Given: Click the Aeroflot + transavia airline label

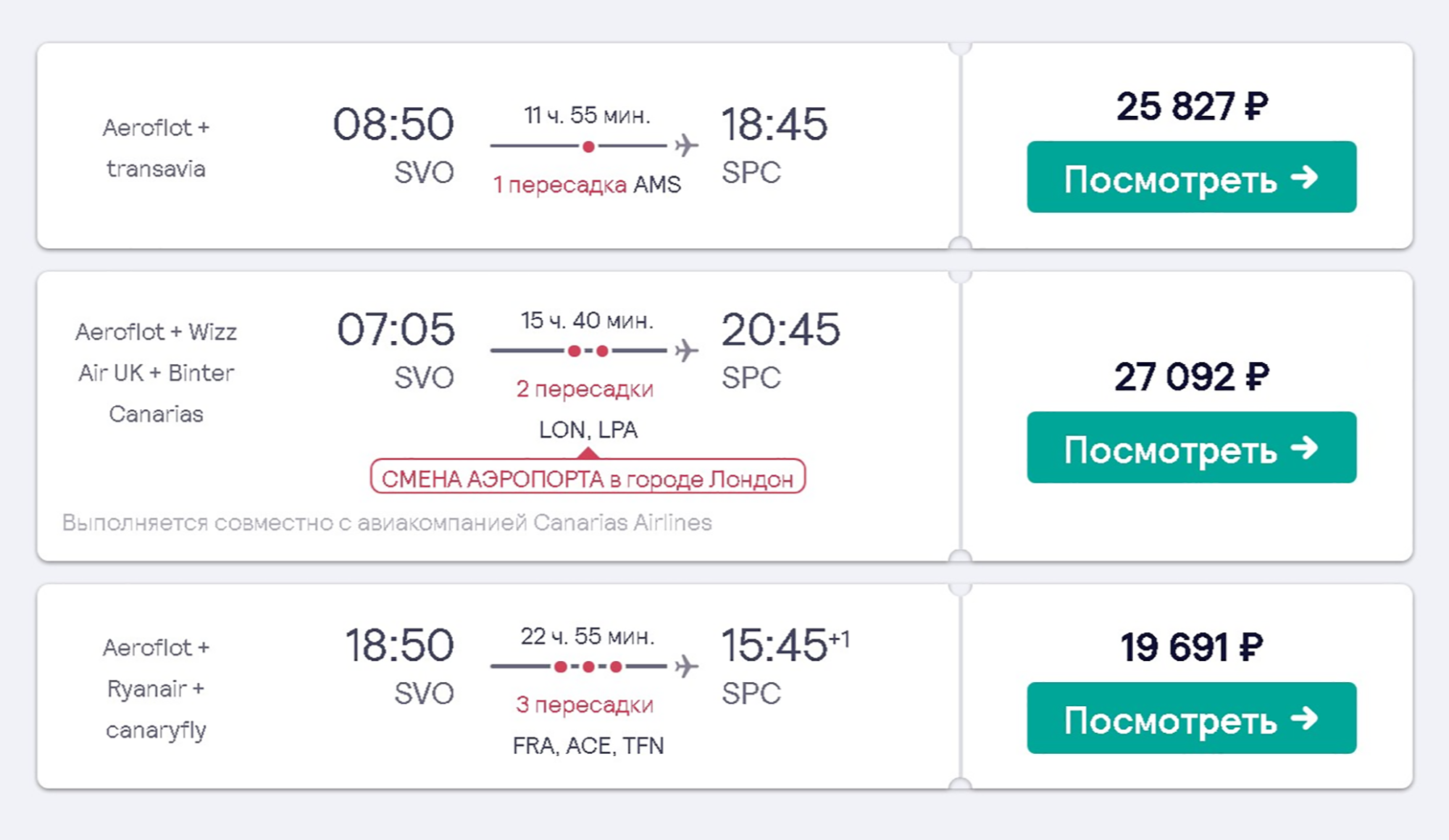Looking at the screenshot, I should pyautogui.click(x=156, y=148).
